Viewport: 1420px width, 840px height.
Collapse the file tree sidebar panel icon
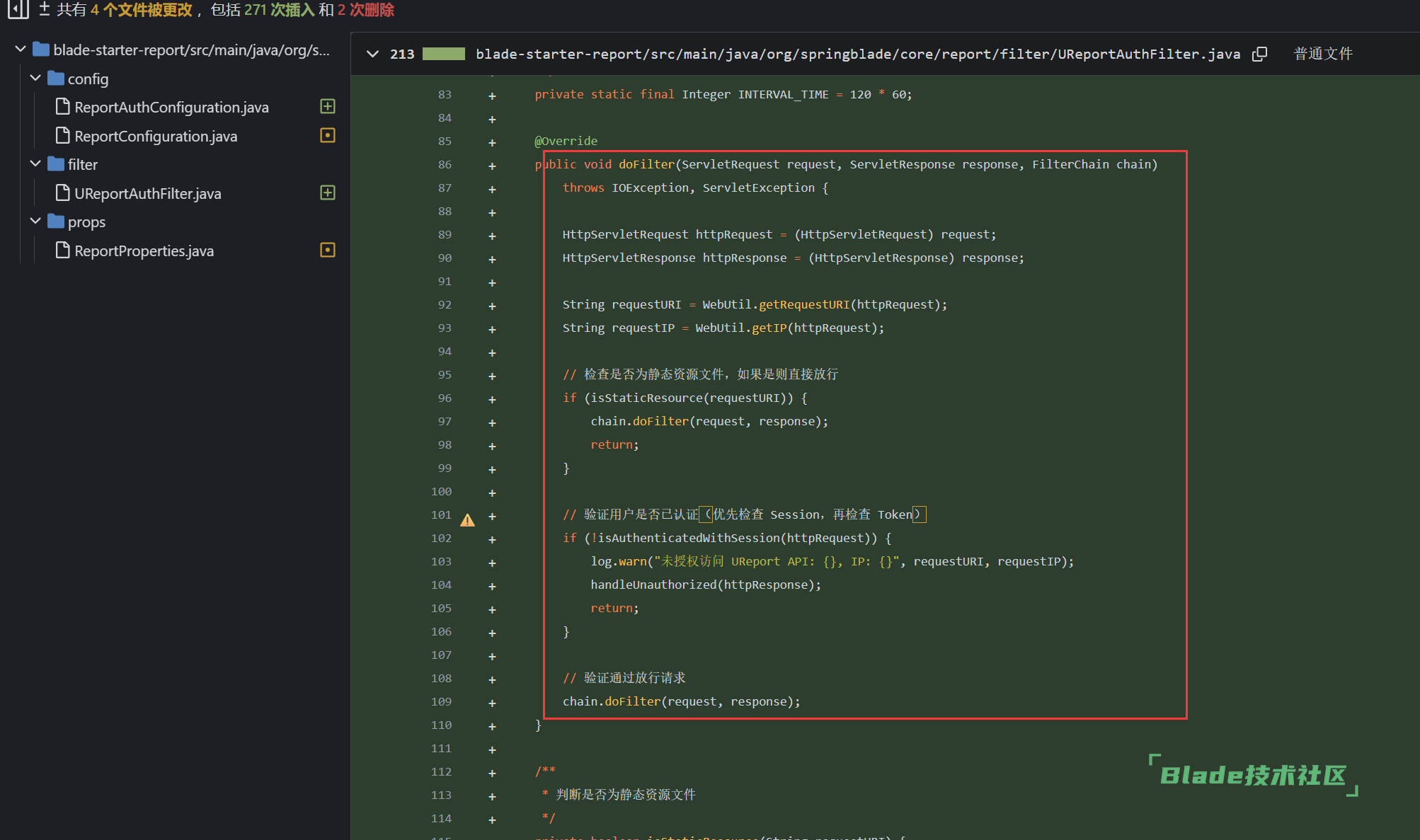click(18, 9)
